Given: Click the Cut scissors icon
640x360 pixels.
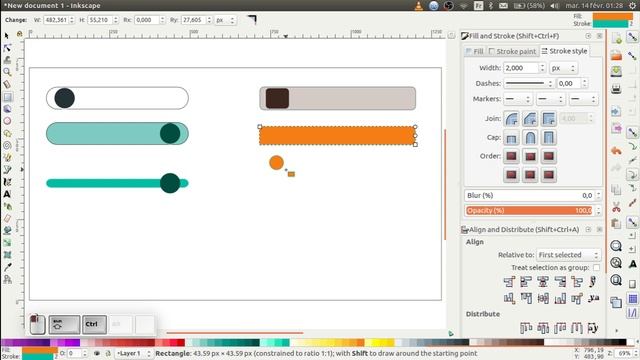Looking at the screenshot, I should click(x=616, y=207).
